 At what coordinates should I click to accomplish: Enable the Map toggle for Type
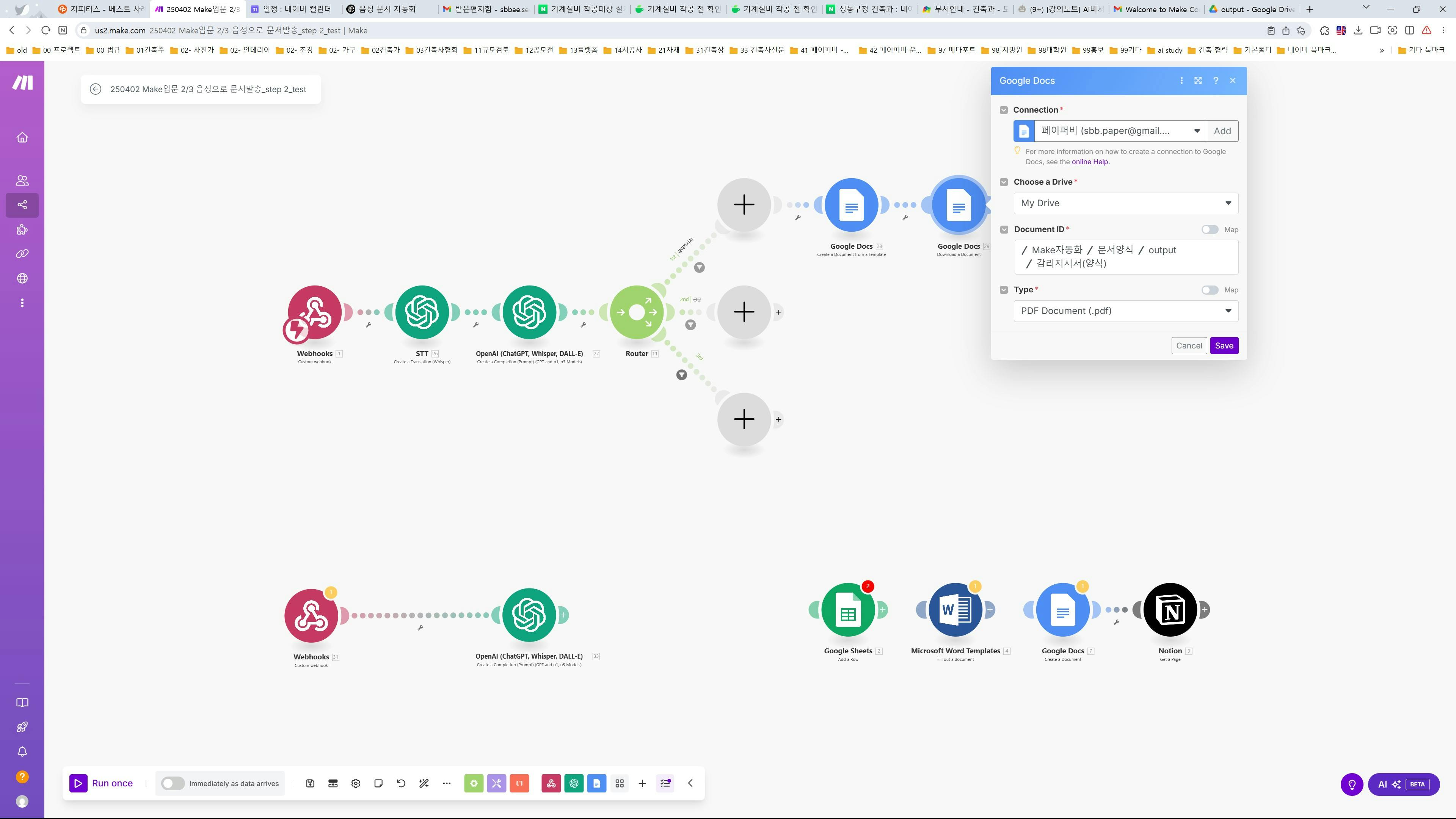point(1210,290)
